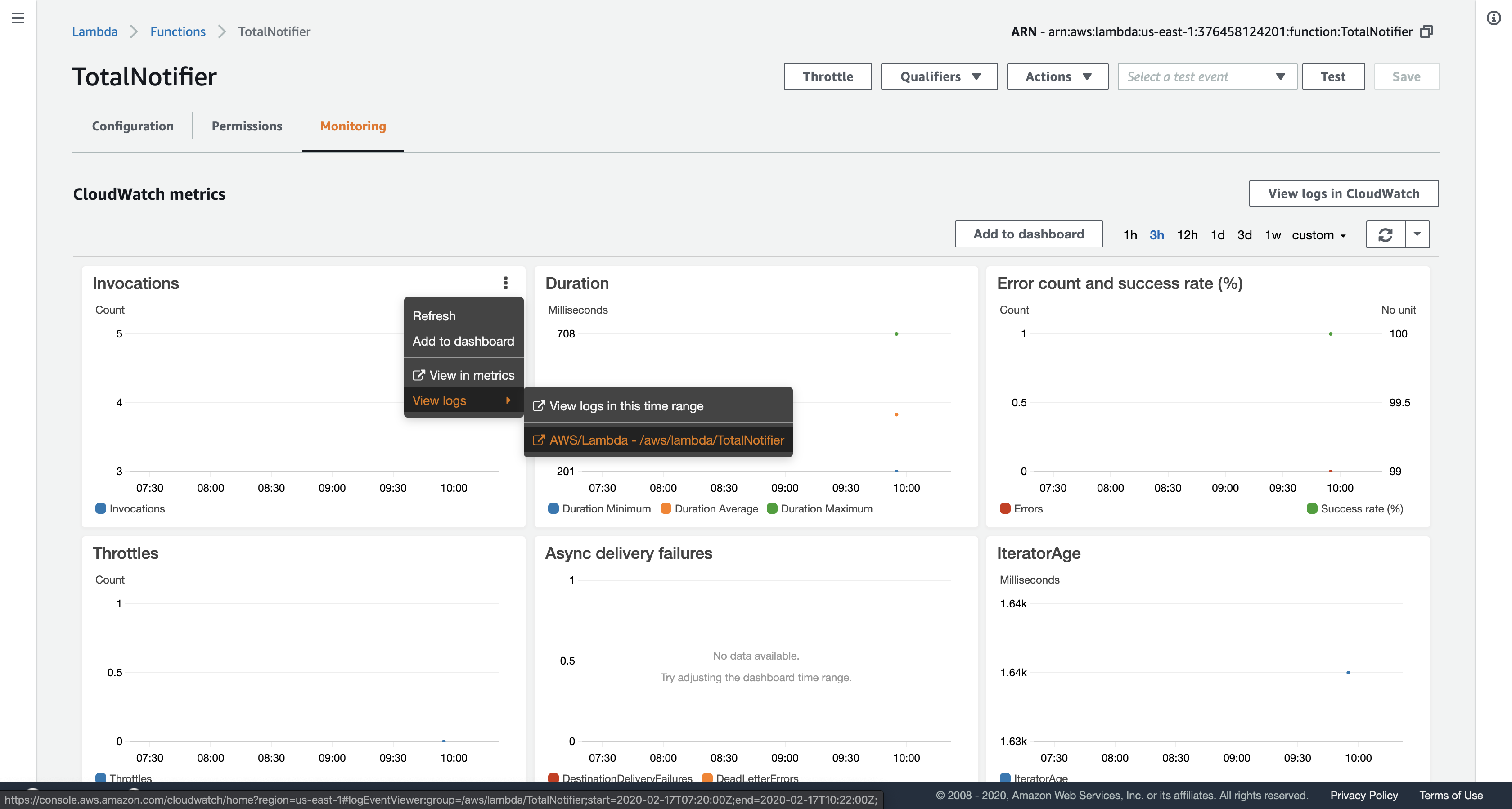Click the refresh metrics icon
The image size is (1512, 809).
click(1385, 235)
